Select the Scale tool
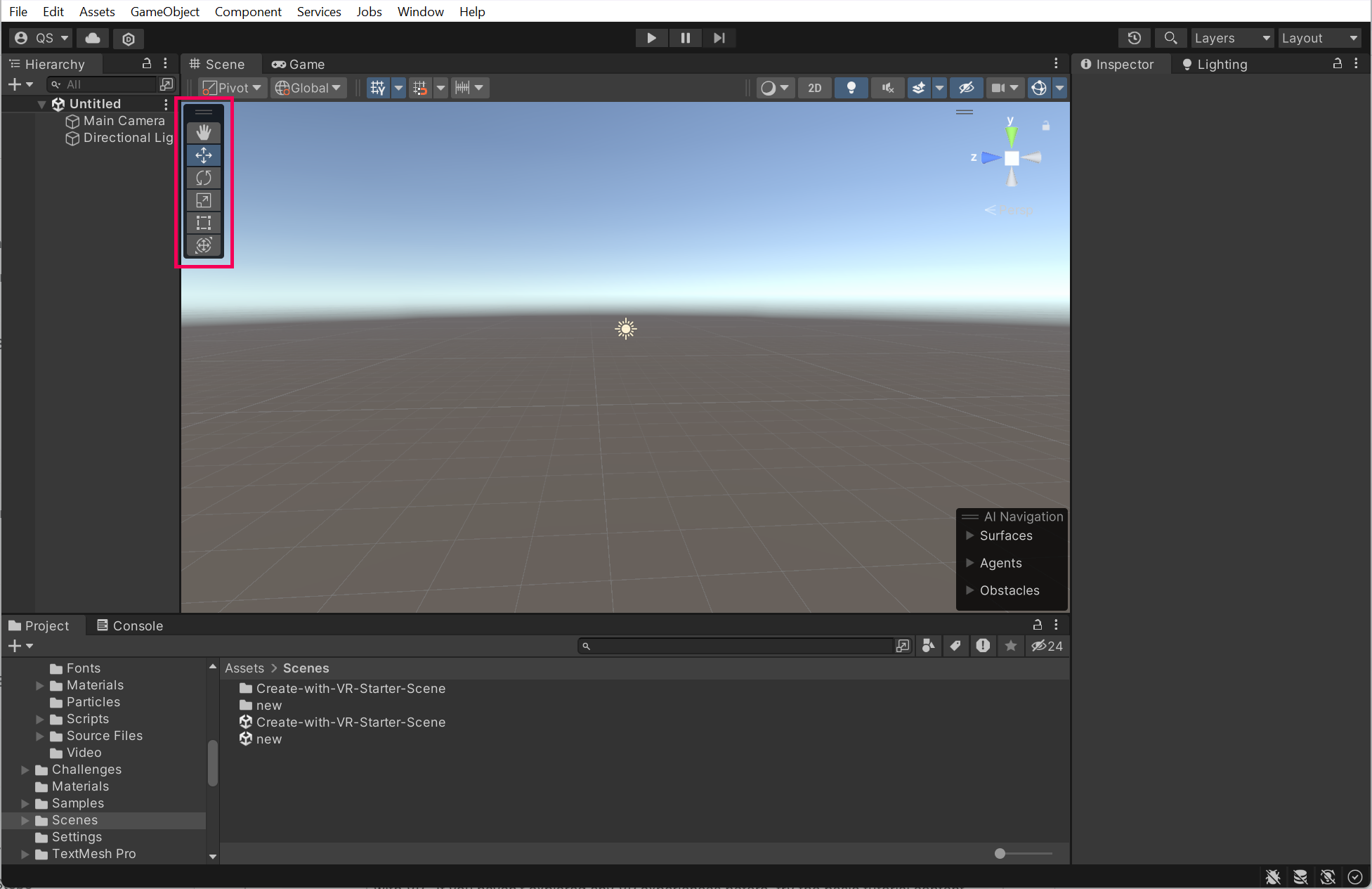 pos(204,200)
